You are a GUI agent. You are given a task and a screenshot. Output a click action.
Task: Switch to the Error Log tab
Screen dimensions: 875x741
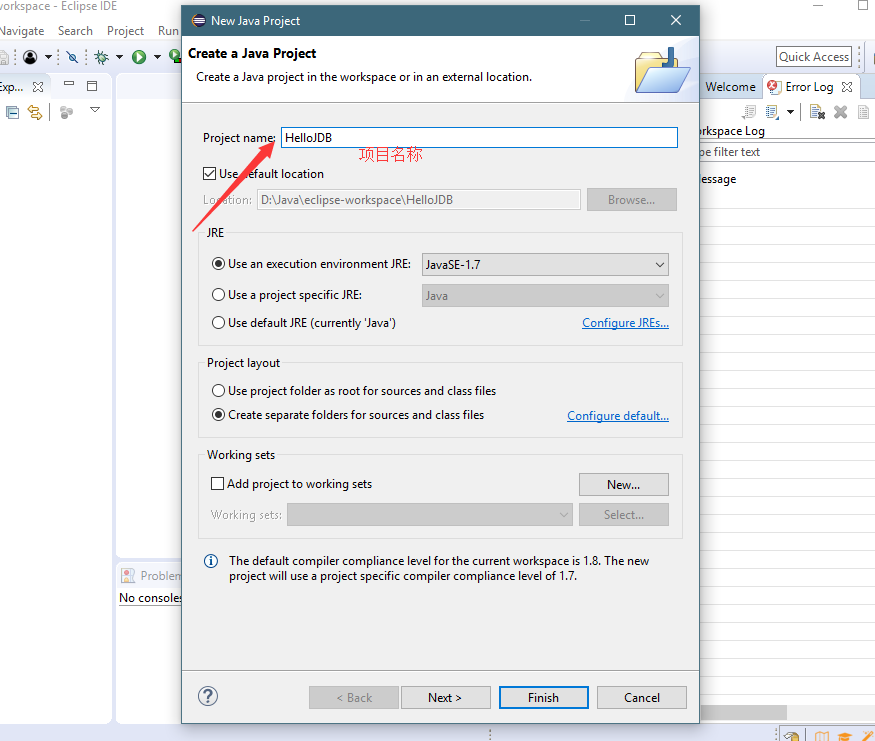tap(809, 87)
